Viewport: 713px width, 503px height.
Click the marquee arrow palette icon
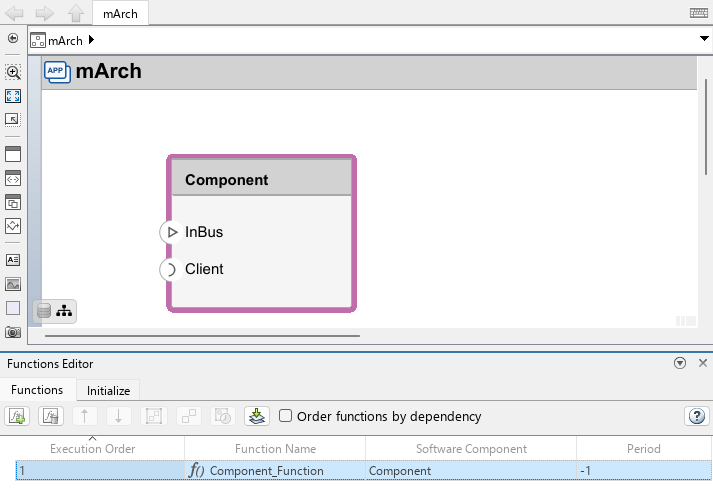click(13, 119)
